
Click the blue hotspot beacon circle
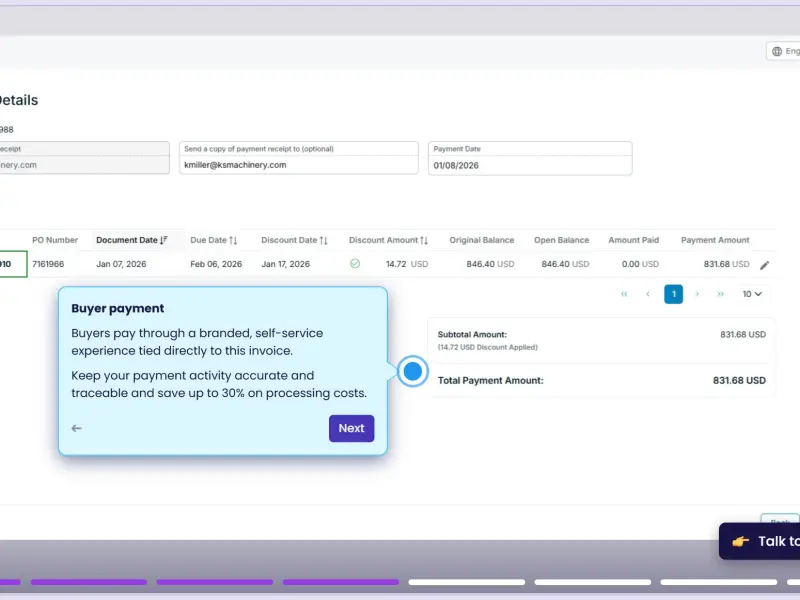pos(412,371)
